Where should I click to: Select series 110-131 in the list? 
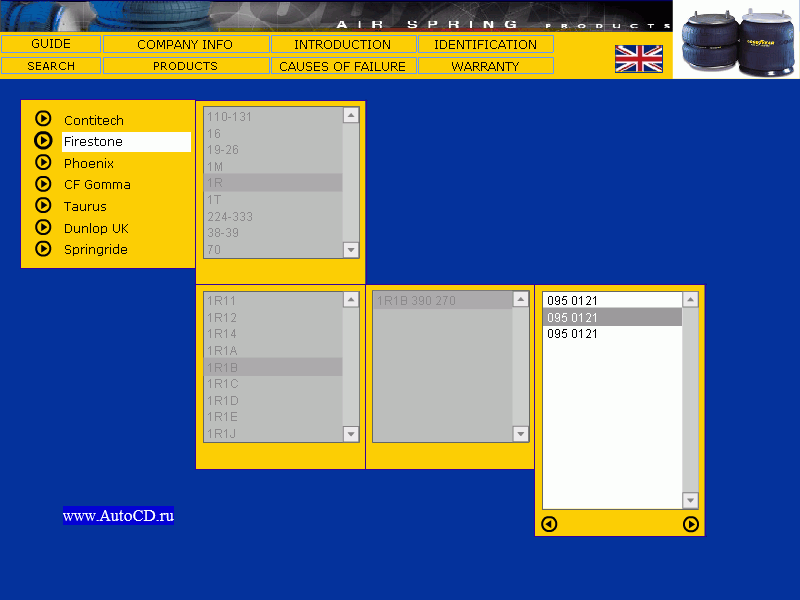click(x=273, y=116)
